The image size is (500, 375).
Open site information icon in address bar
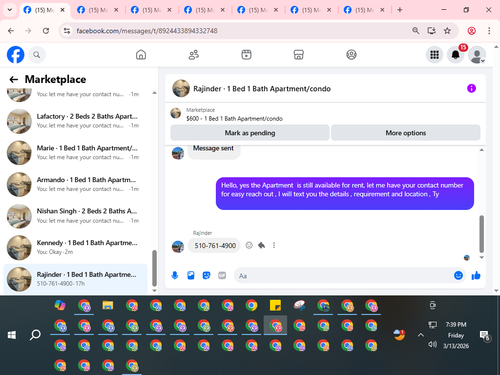pyautogui.click(x=67, y=31)
